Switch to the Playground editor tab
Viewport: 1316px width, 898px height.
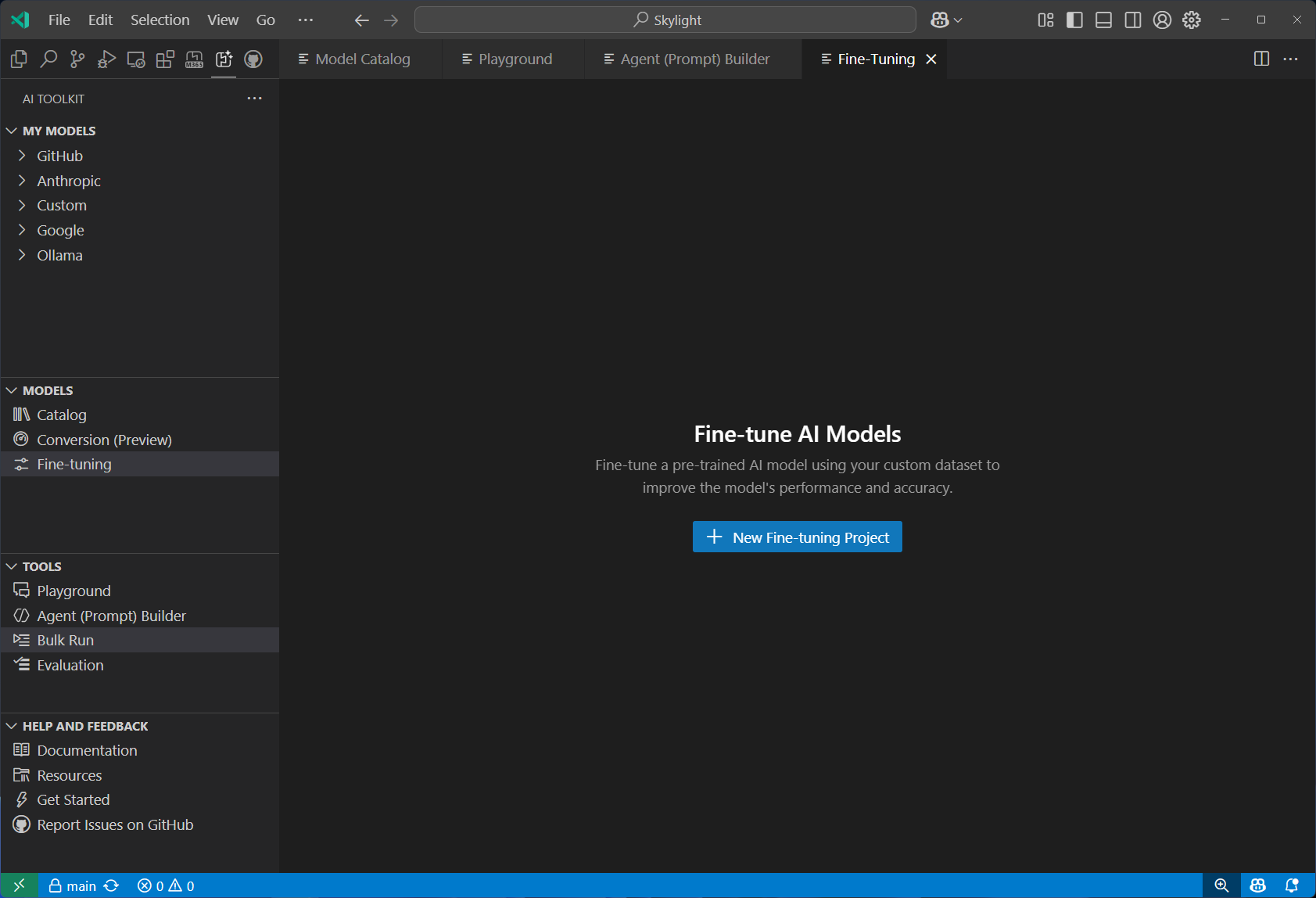click(x=514, y=59)
